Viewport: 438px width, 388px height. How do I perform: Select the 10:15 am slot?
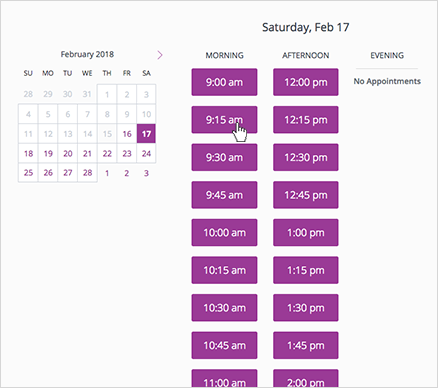pyautogui.click(x=224, y=270)
